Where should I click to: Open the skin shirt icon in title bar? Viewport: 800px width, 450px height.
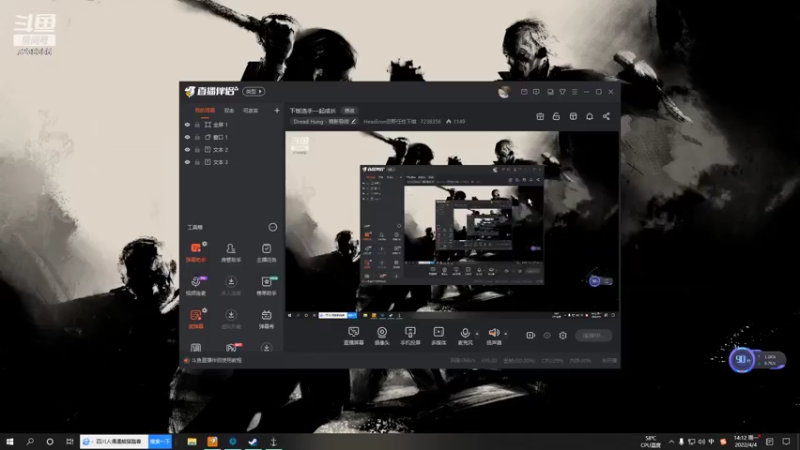click(562, 92)
